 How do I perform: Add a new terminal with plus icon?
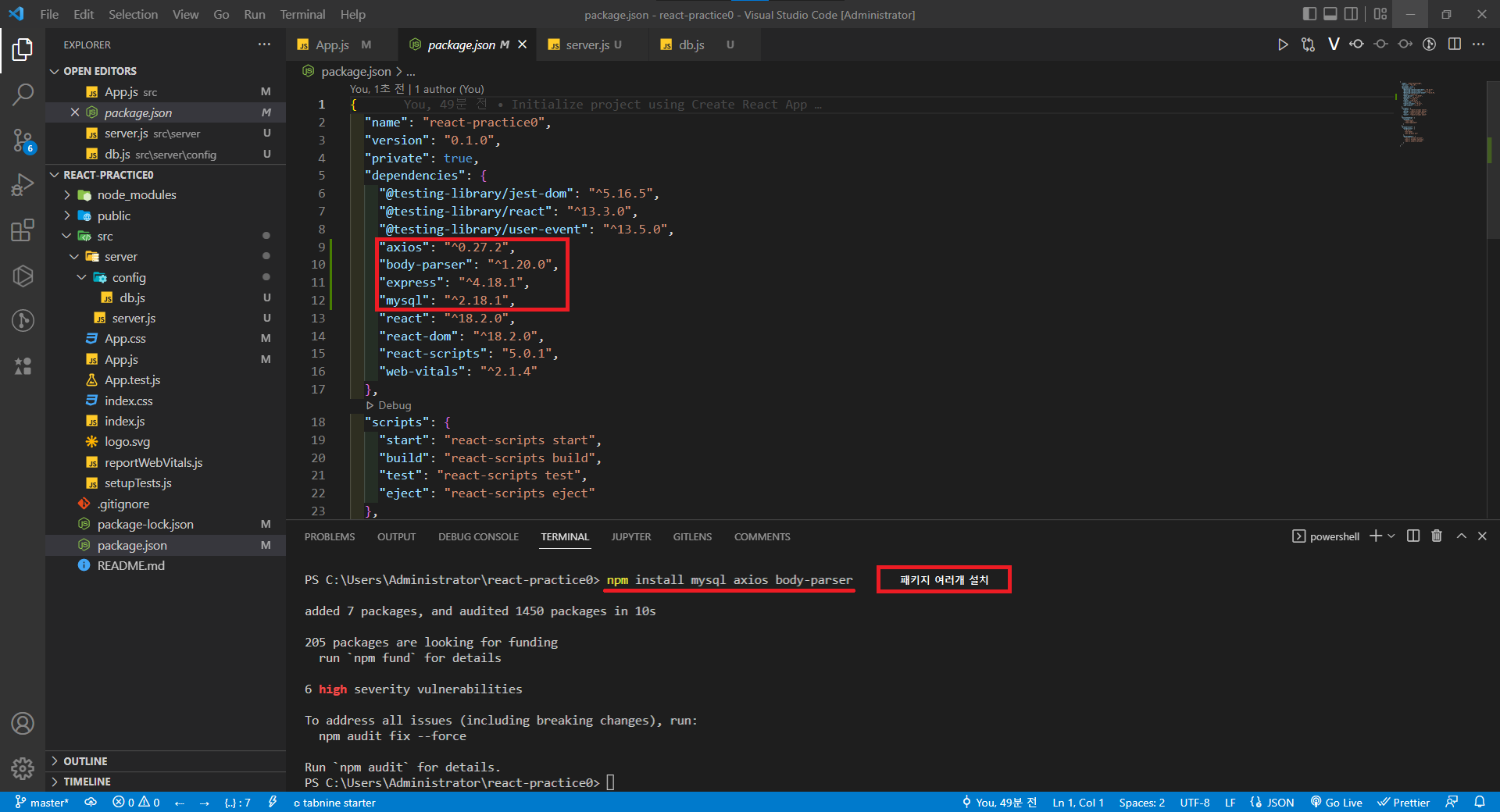coord(1375,536)
